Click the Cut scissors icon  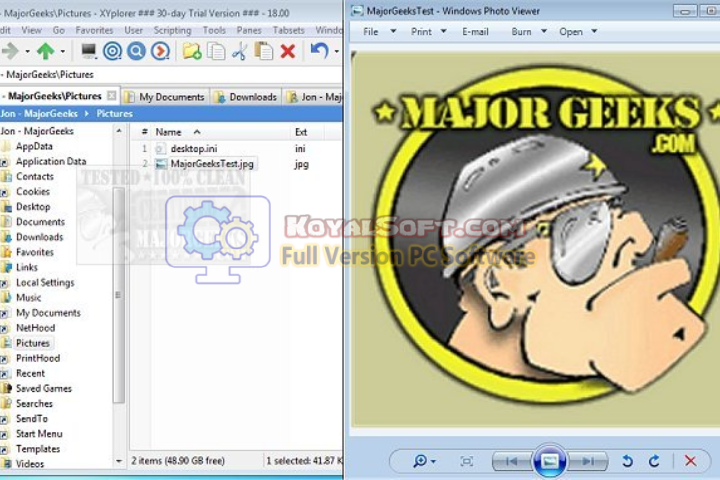239,51
